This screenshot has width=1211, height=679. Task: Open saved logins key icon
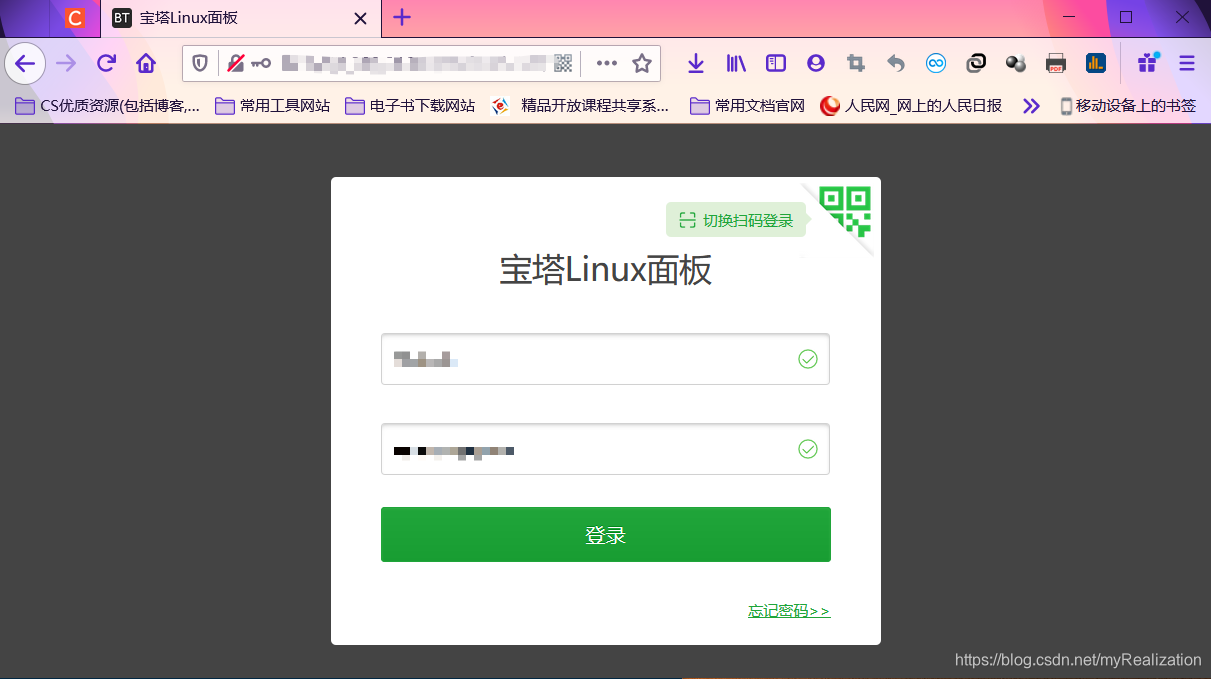click(x=261, y=64)
